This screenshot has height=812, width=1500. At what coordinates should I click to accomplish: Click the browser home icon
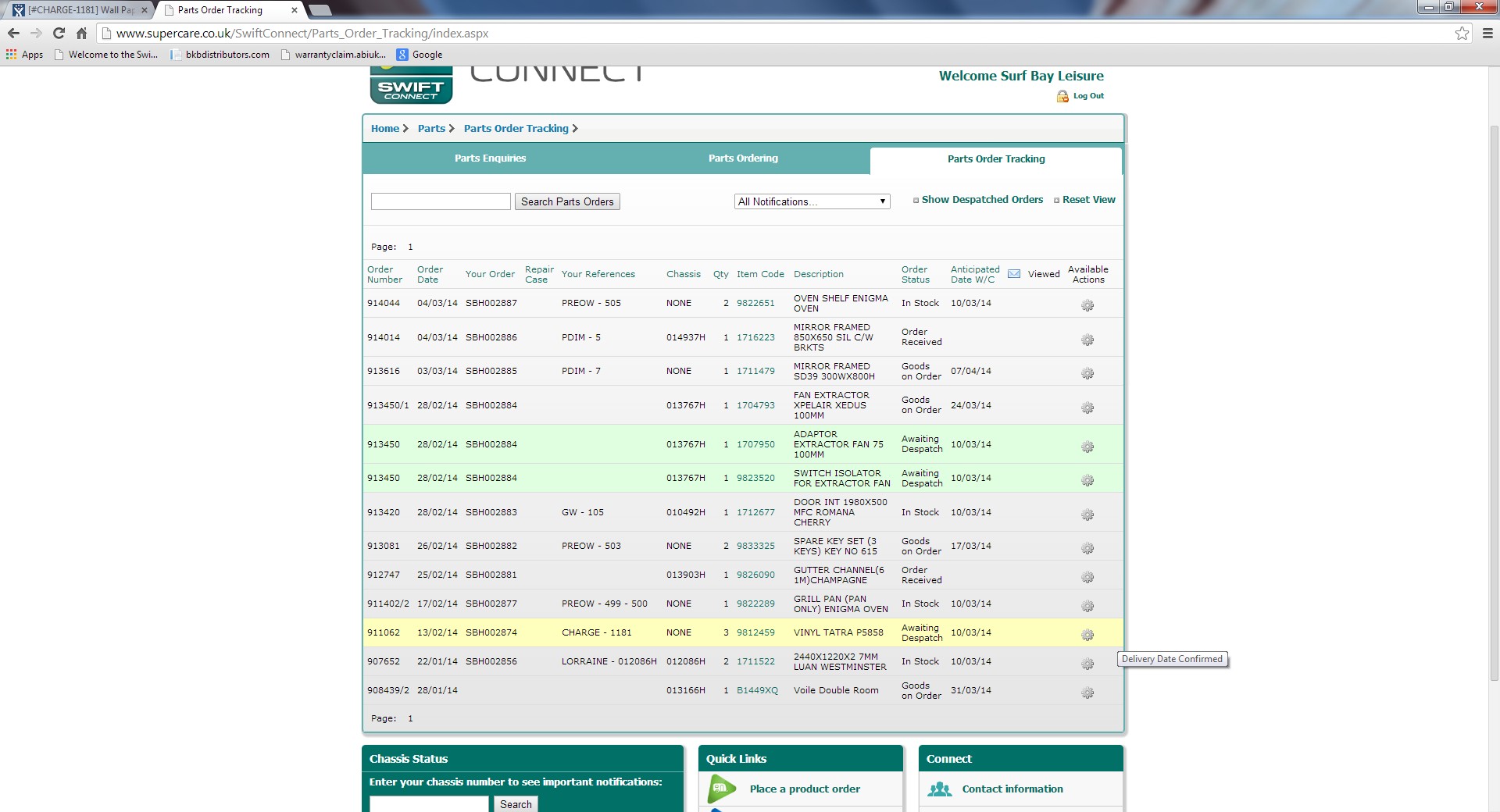tap(81, 33)
